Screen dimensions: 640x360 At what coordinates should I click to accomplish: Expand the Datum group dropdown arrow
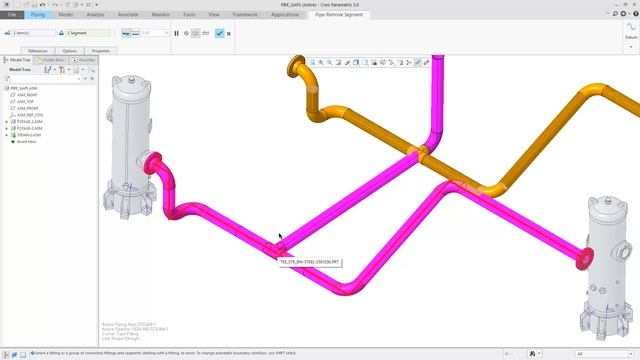coord(631,47)
